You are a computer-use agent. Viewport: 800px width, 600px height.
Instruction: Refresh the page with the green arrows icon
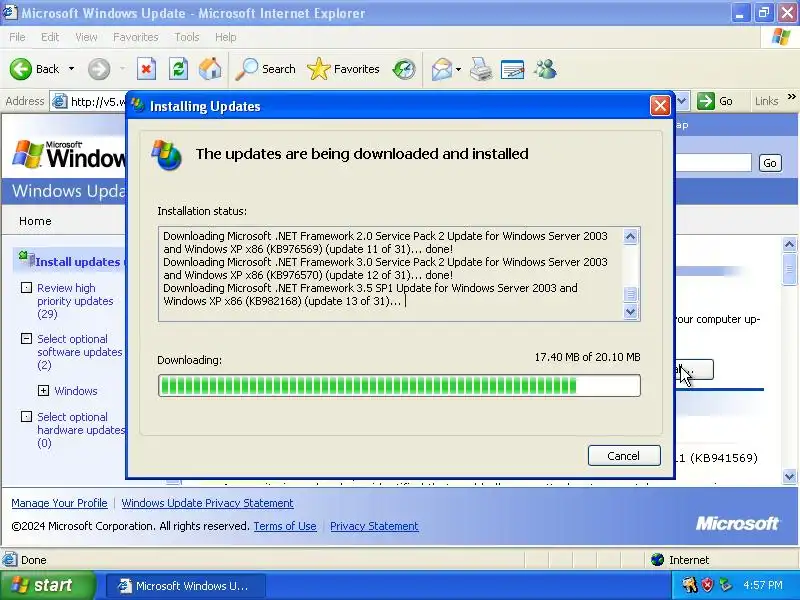[179, 69]
